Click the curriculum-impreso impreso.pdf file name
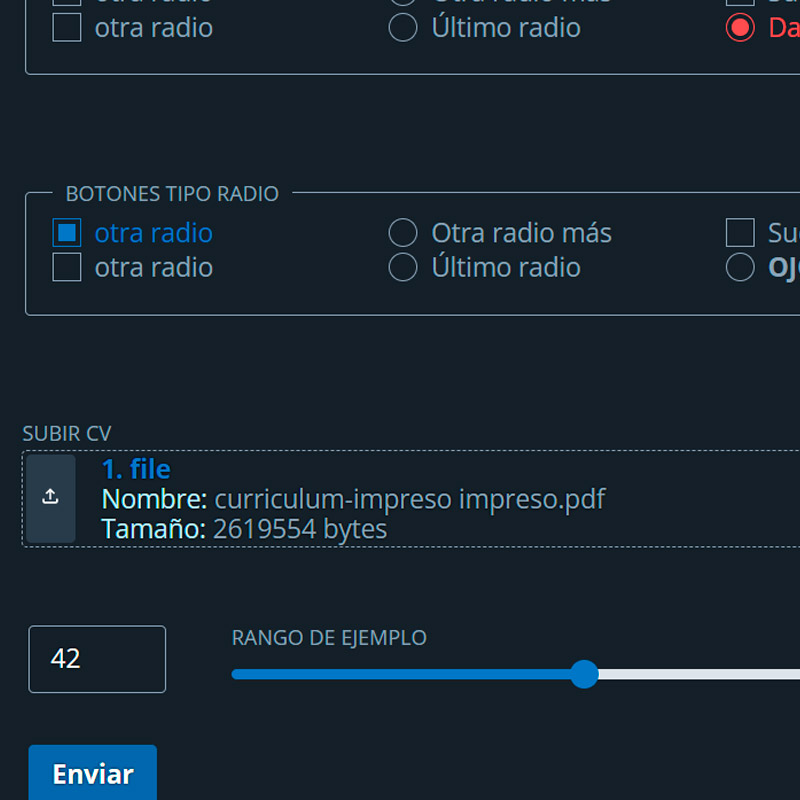 [409, 499]
